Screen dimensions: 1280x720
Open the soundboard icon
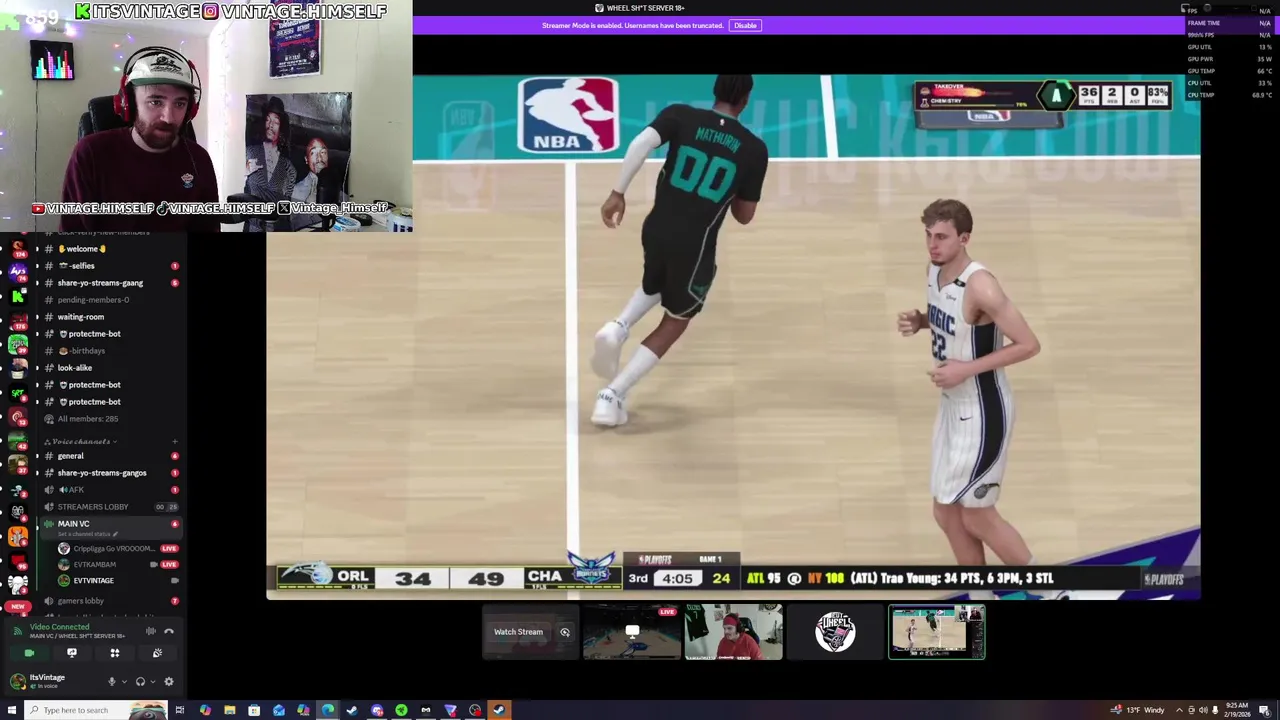pos(157,653)
